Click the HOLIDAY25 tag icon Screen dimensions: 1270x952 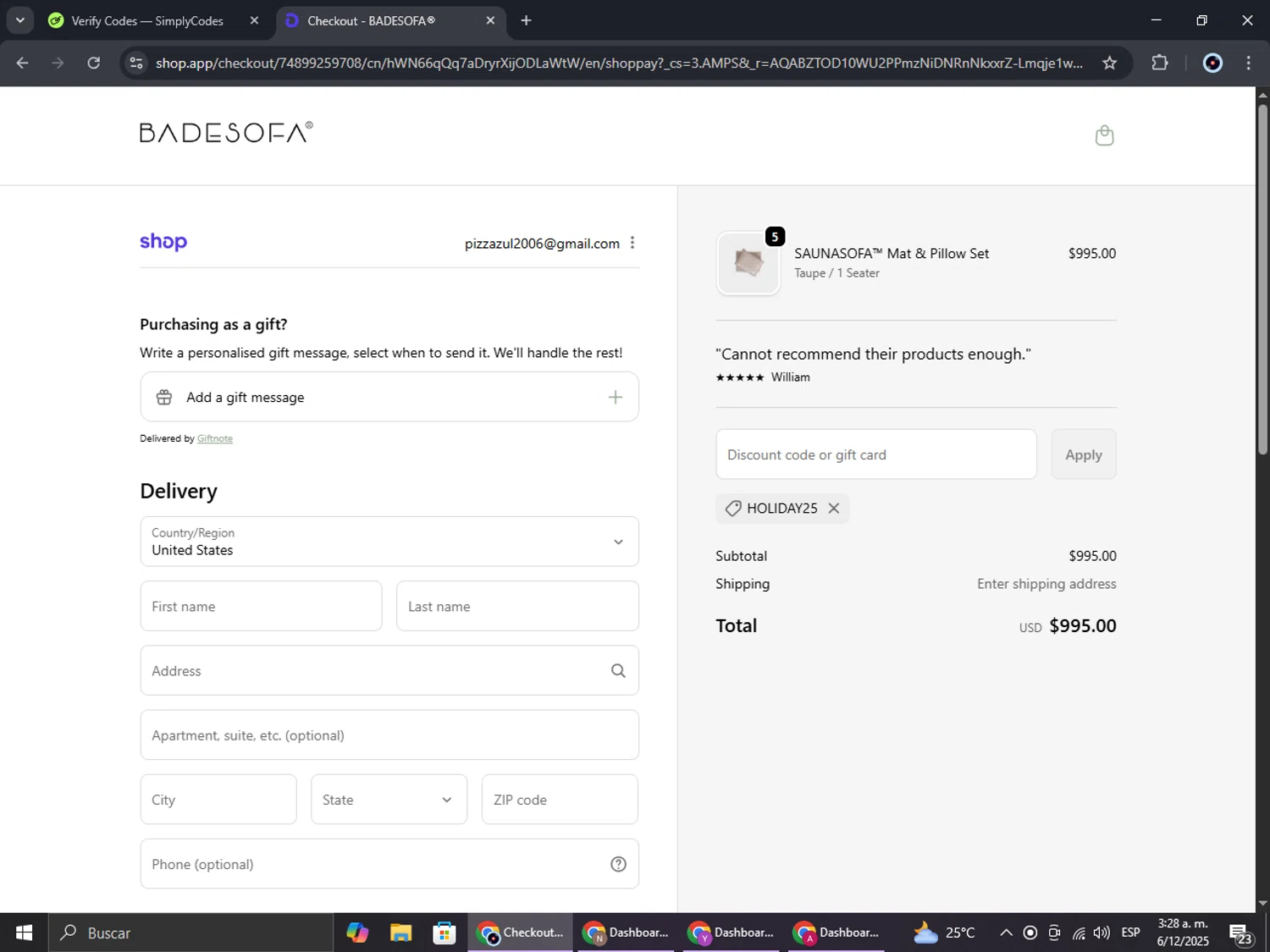(x=733, y=508)
